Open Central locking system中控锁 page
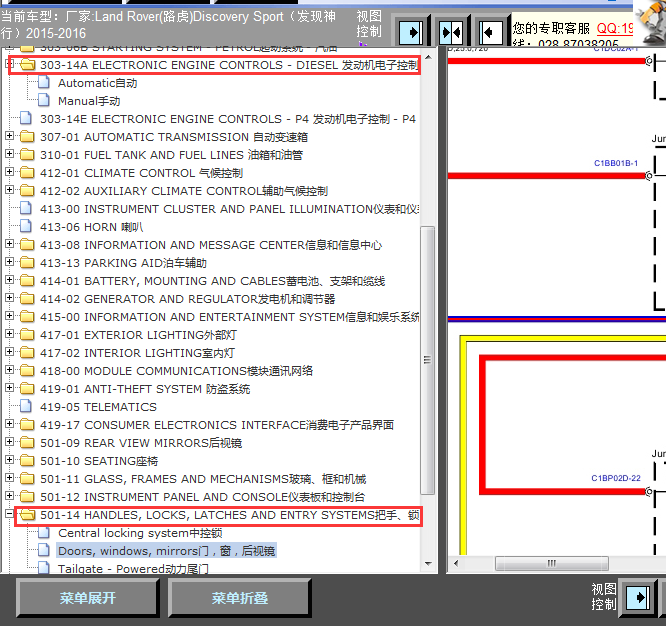Viewport: 666px width, 629px height. pos(140,533)
